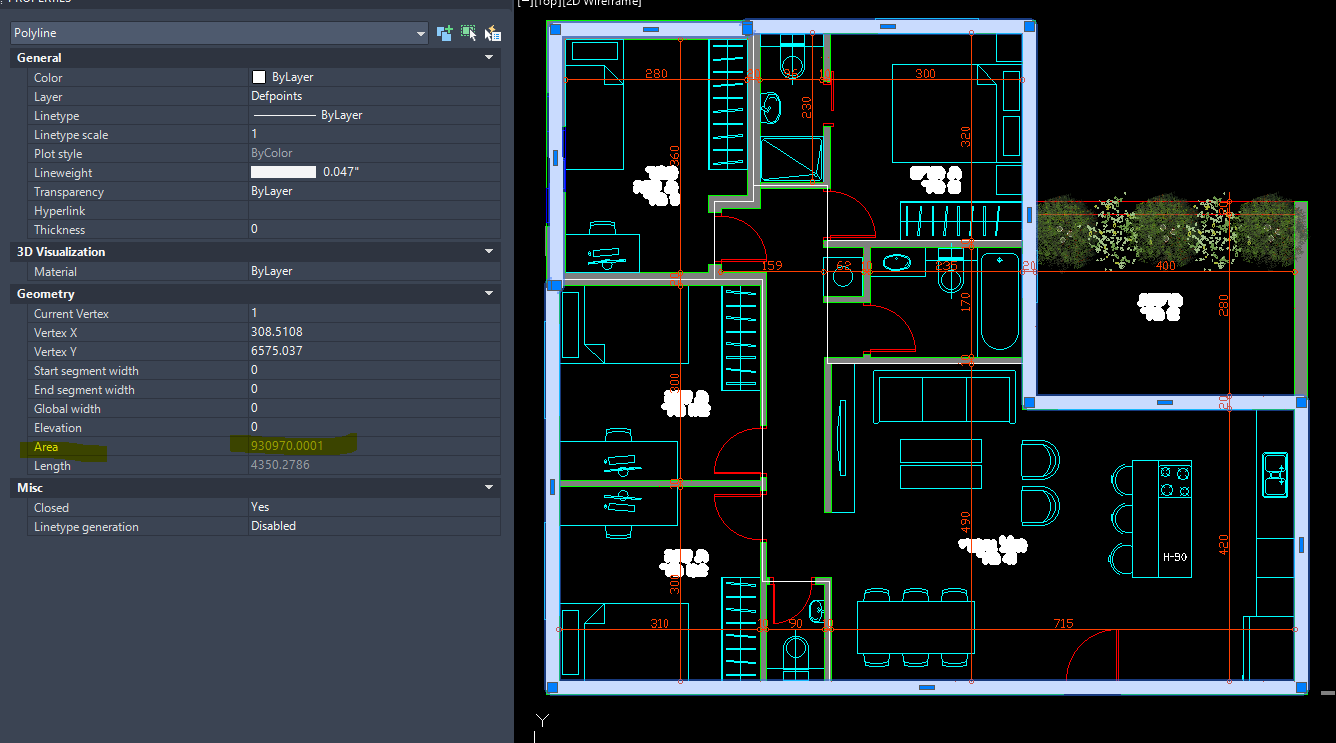This screenshot has height=743, width=1336.
Task: Collapse the General properties section
Action: pyautogui.click(x=489, y=58)
